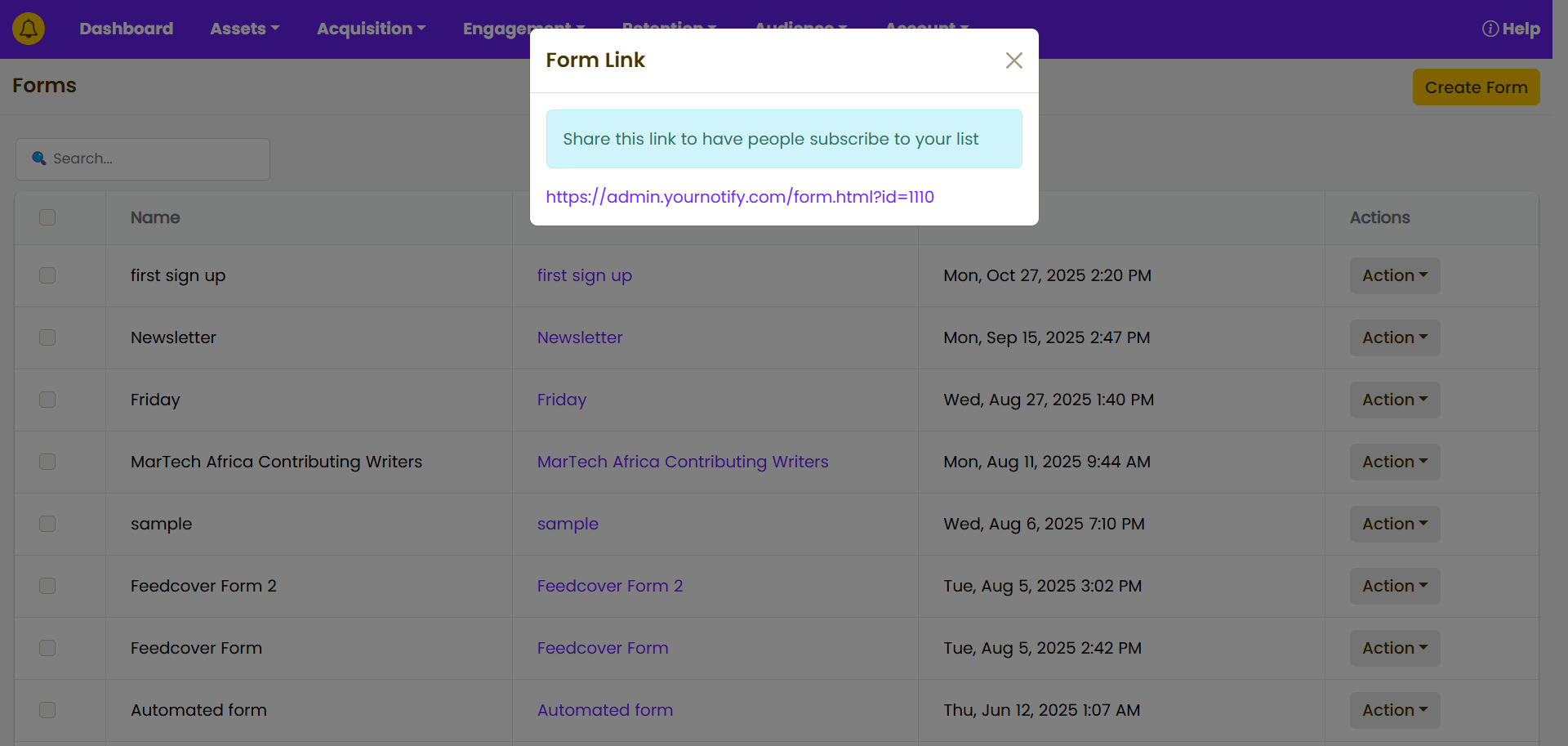The height and width of the screenshot is (746, 1568).
Task: Open Action menu for Automated form
Action: (1394, 710)
